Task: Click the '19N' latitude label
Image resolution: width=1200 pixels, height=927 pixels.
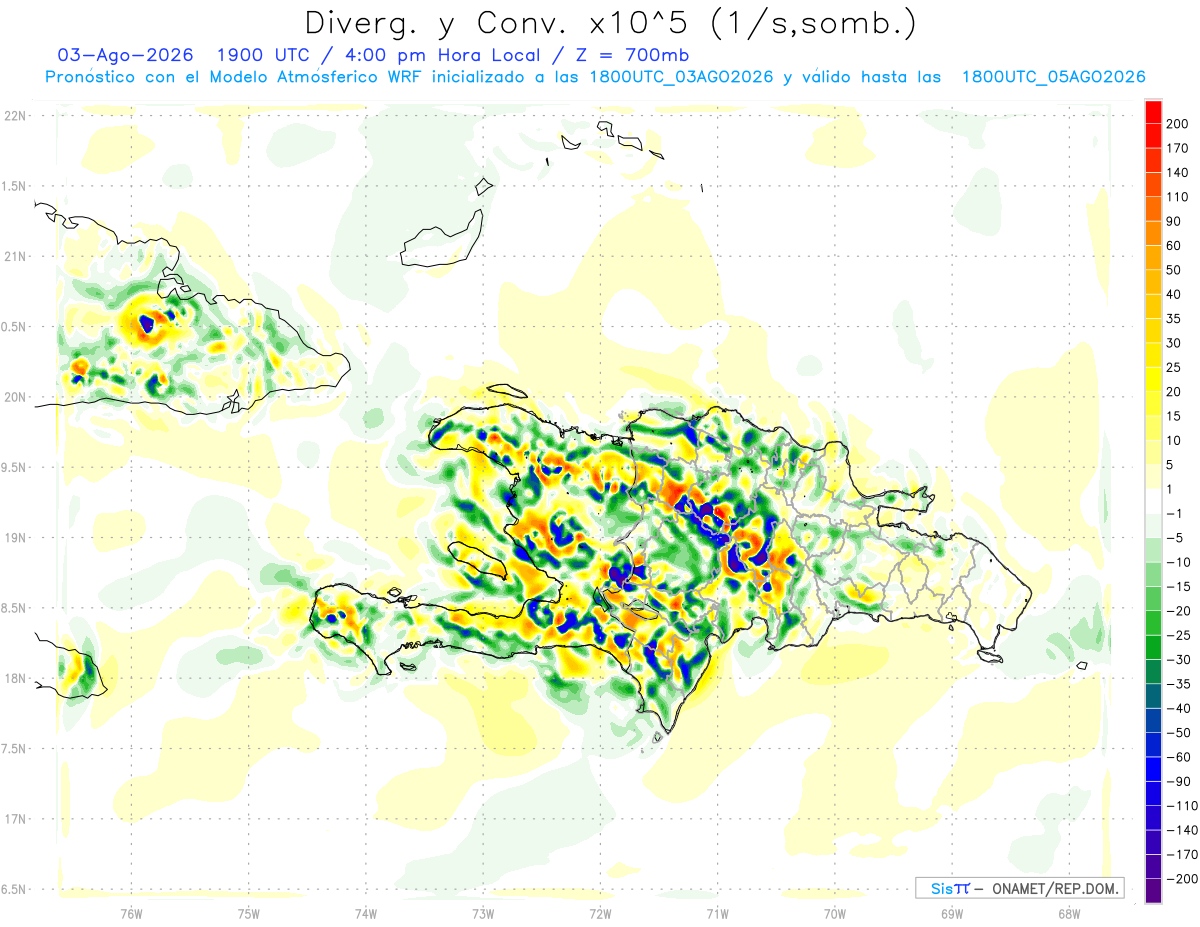Action: click(x=14, y=537)
